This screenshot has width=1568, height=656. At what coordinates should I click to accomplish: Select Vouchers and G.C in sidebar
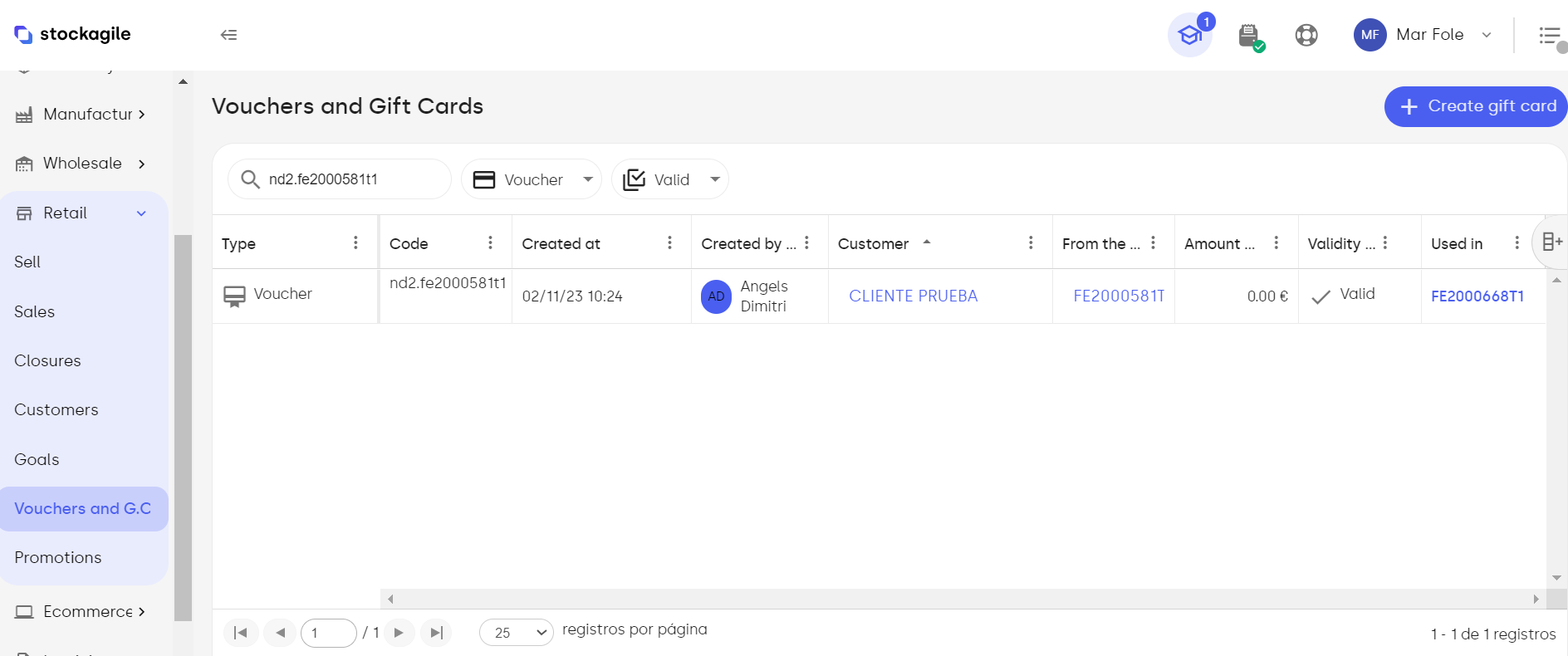(x=83, y=508)
